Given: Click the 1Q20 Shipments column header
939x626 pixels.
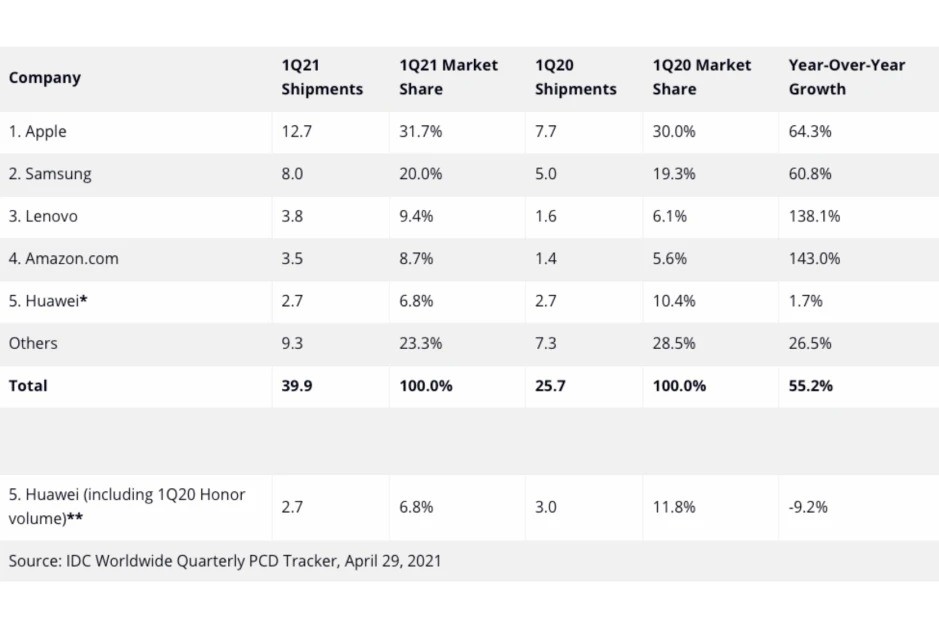Looking at the screenshot, I should [575, 78].
